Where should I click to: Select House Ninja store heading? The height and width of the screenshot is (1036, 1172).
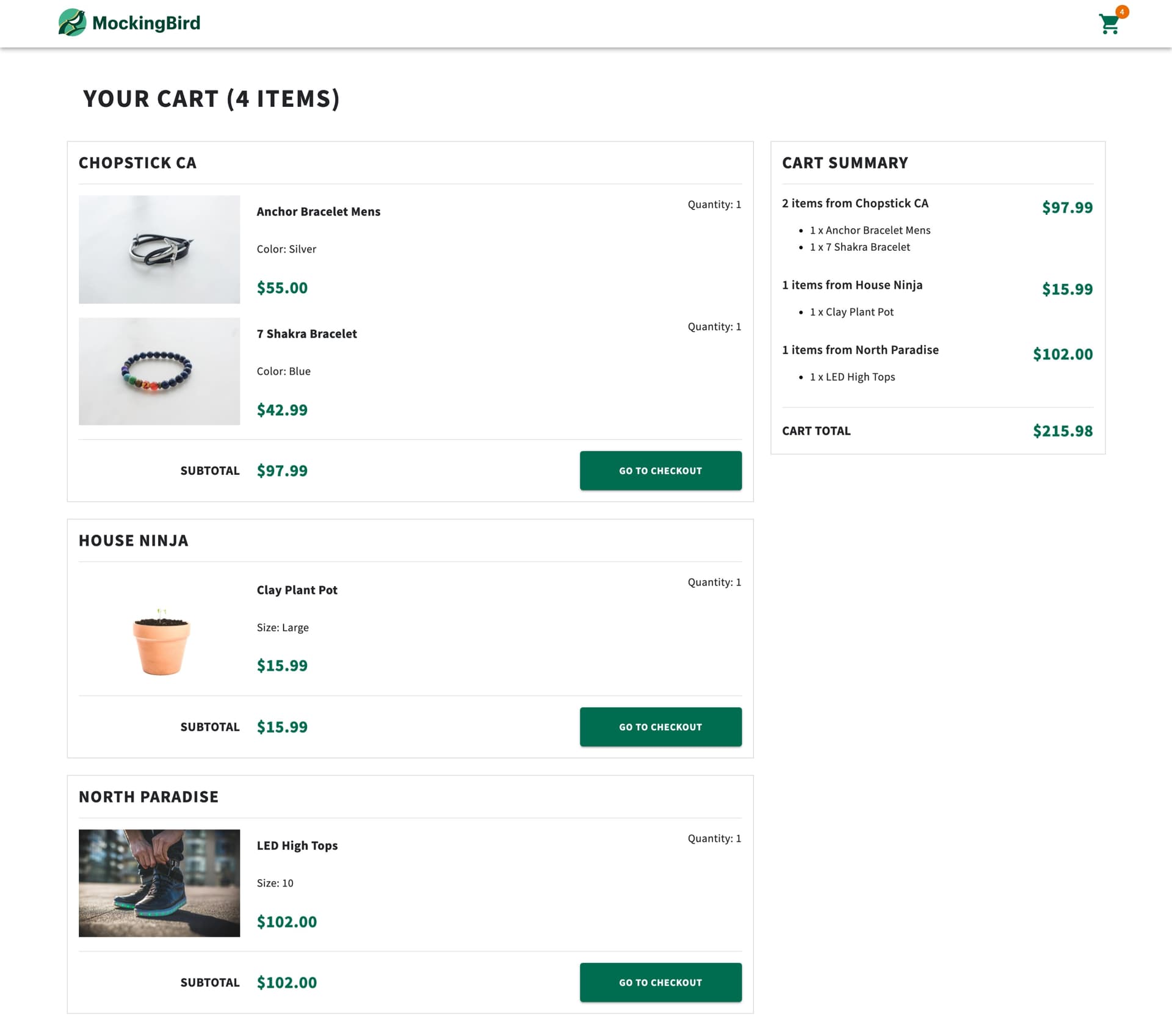[133, 541]
